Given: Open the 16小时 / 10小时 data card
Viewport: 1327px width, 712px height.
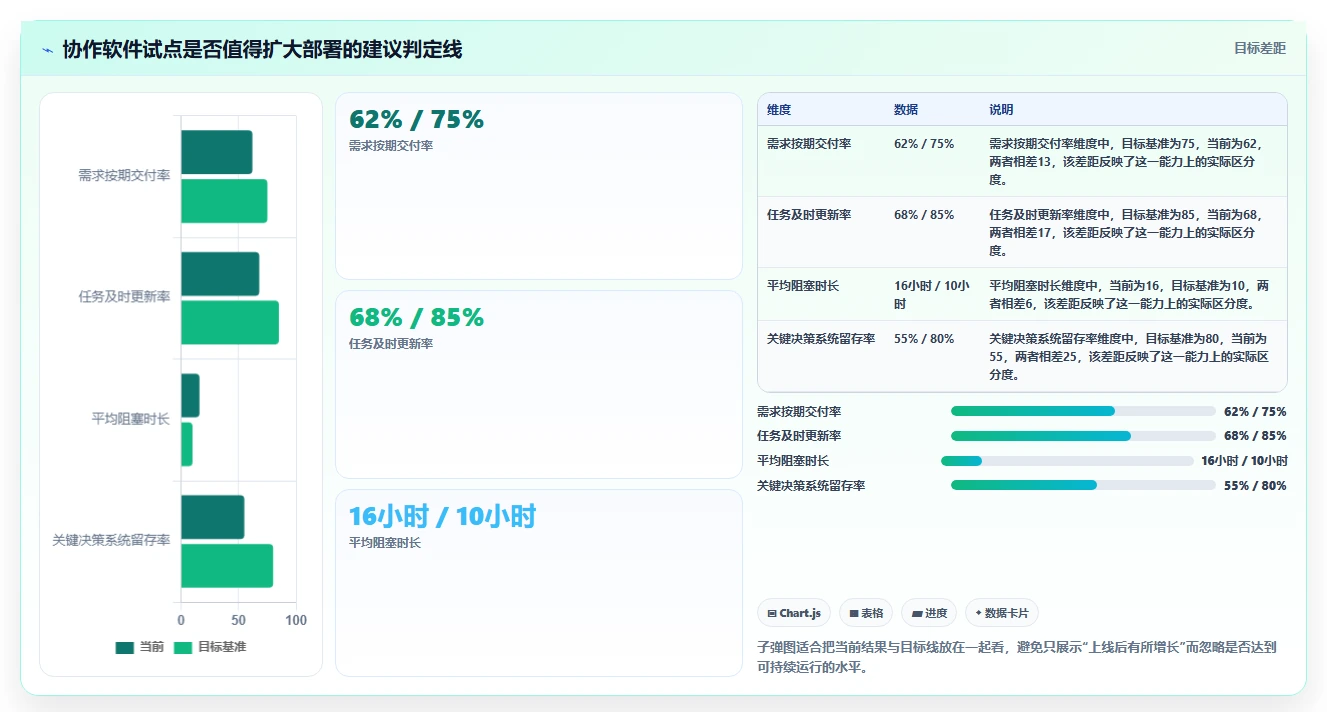Looking at the screenshot, I should (x=539, y=583).
